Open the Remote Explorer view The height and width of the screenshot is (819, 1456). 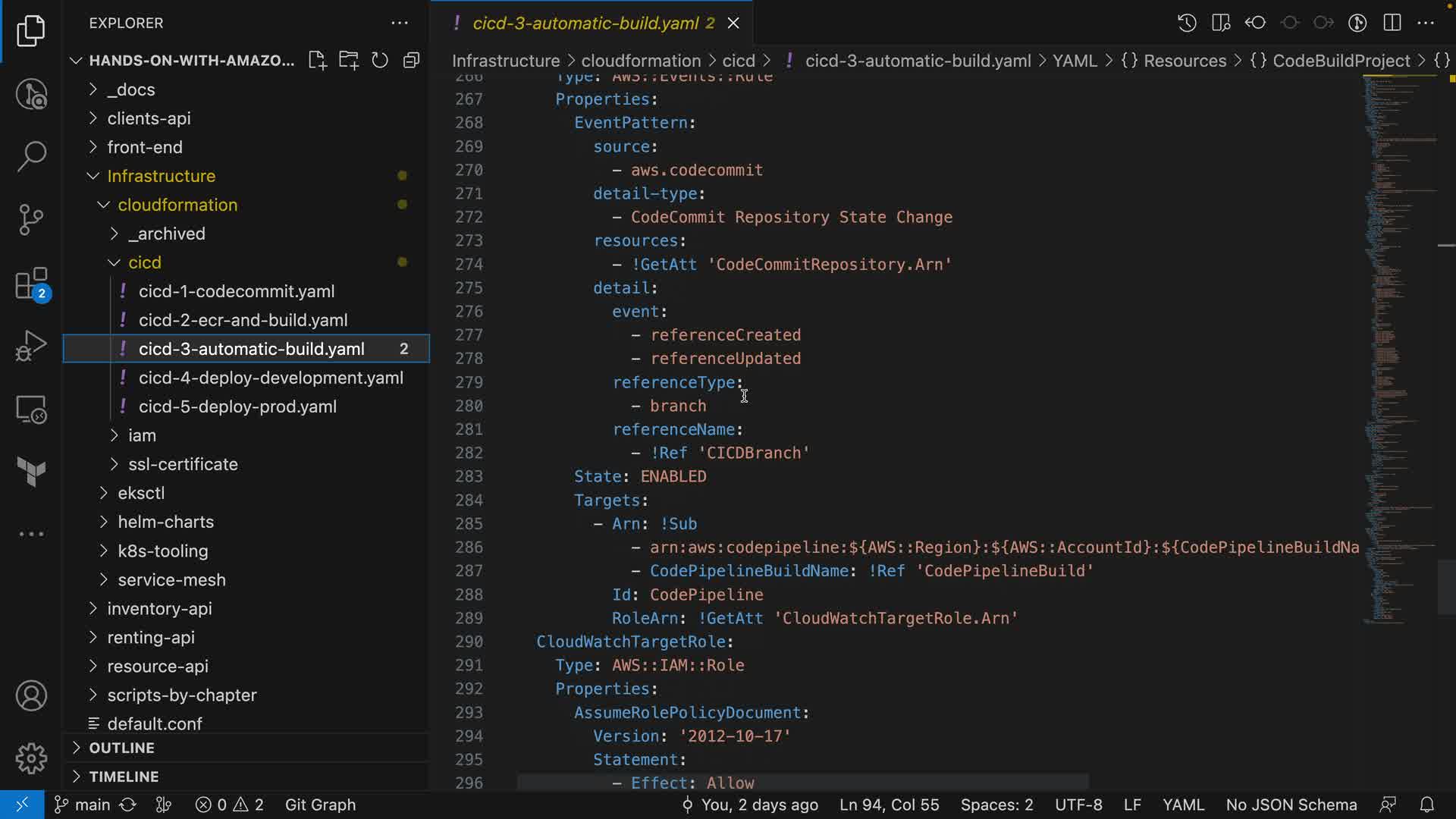pos(31,409)
